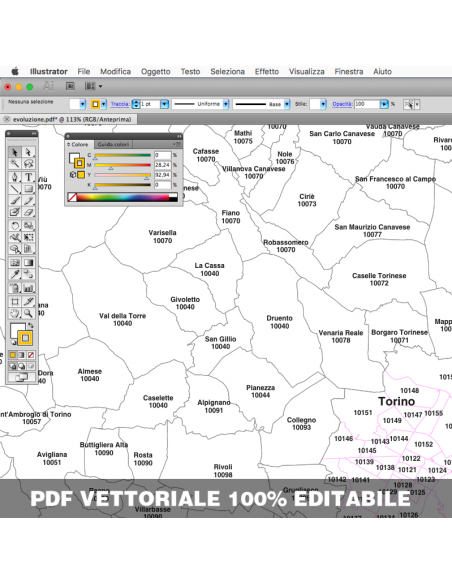Viewport: 452px width, 584px height.
Task: Enable Draw Normal mode
Action: coord(13,366)
